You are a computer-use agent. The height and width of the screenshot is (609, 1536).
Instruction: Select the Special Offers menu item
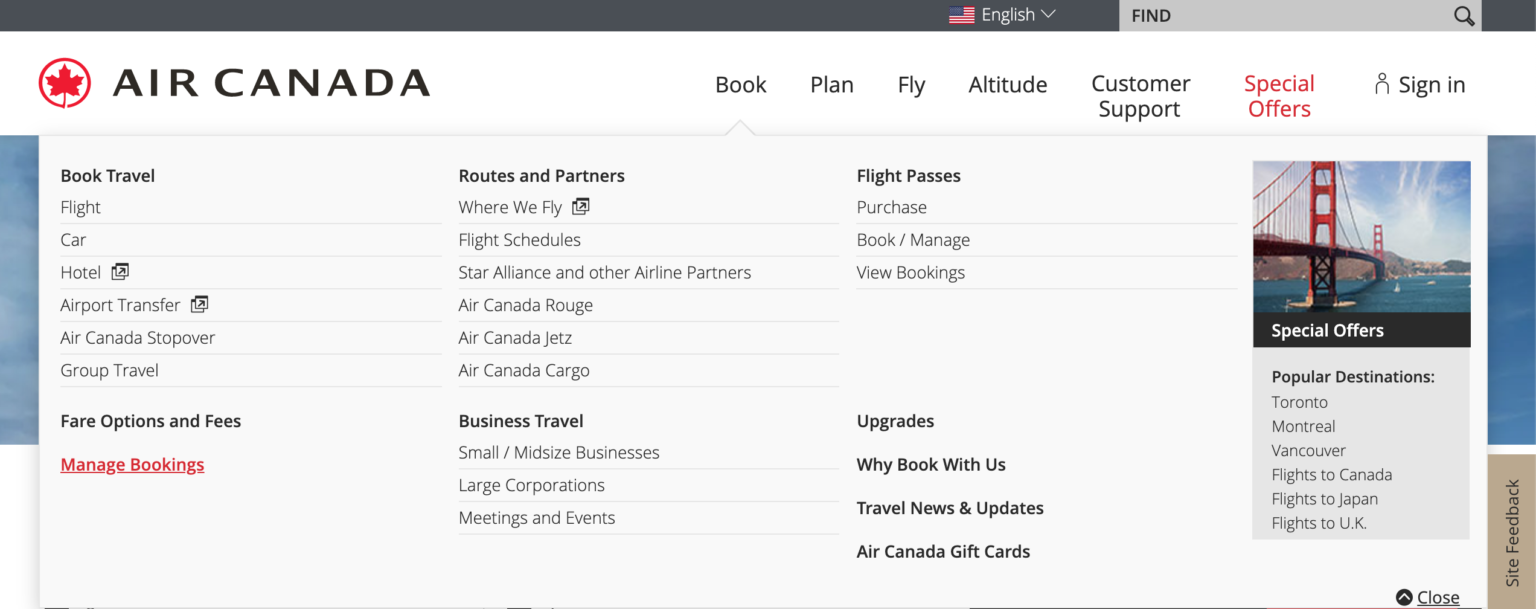tap(1279, 96)
